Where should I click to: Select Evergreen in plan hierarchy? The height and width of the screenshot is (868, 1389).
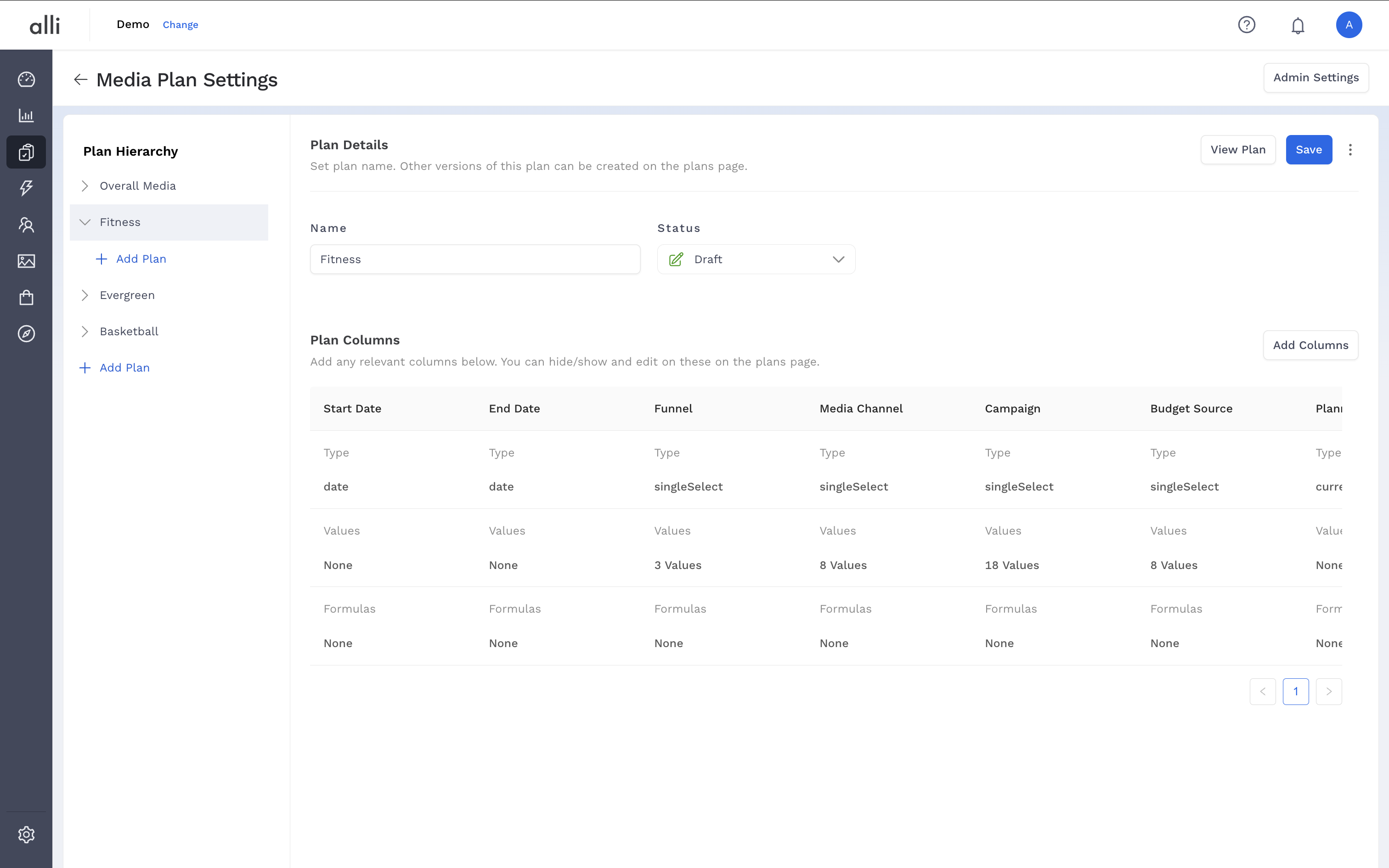click(x=127, y=295)
